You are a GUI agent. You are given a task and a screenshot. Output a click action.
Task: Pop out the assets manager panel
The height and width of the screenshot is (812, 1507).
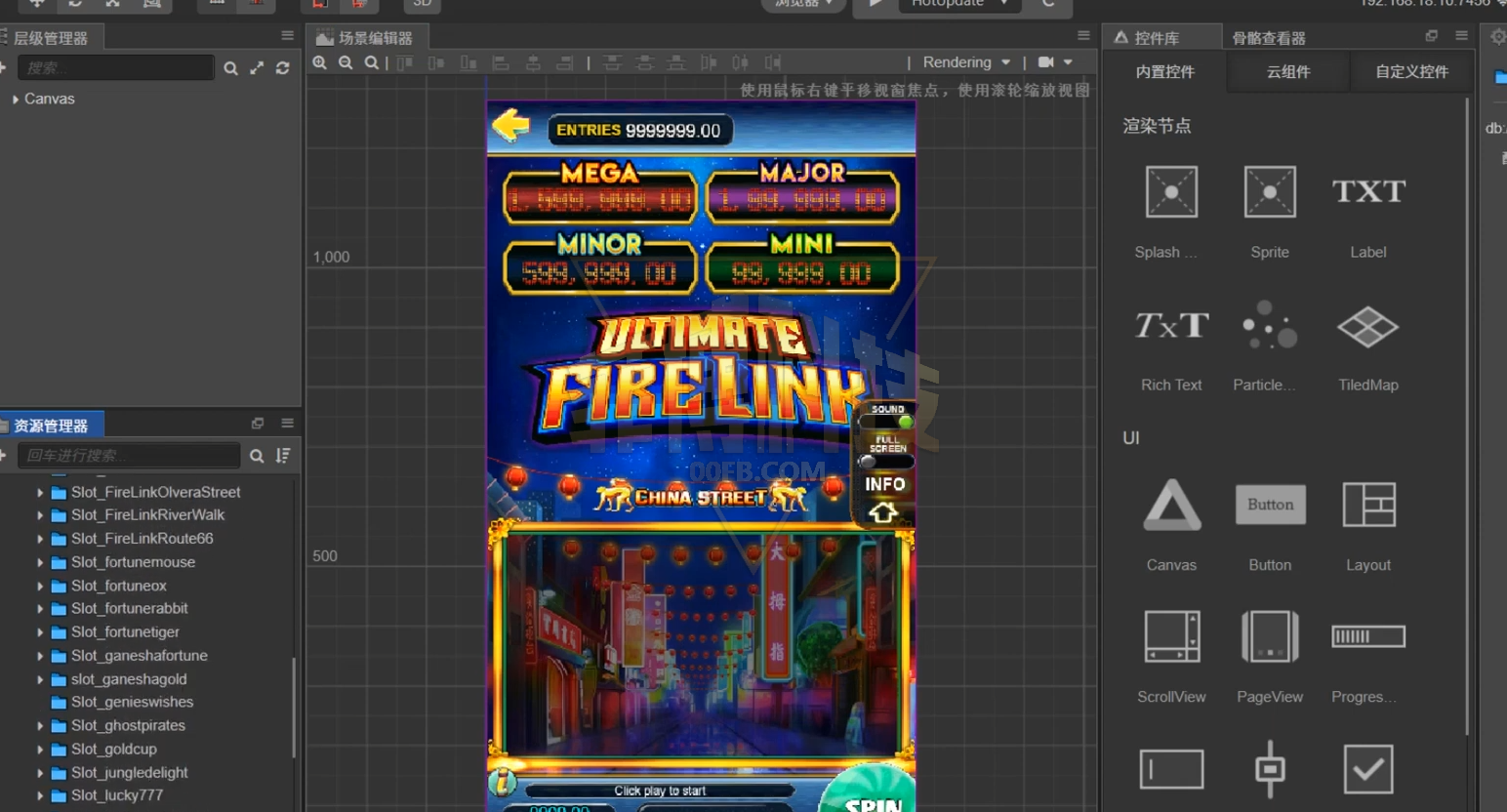point(258,423)
